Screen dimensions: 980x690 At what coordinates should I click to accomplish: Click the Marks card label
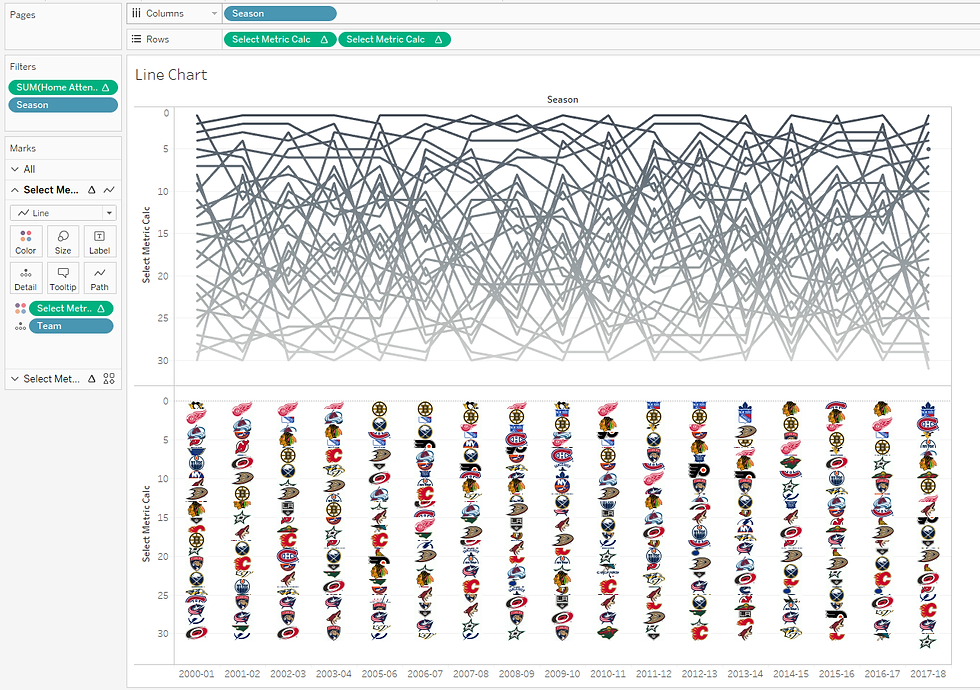click(22, 148)
